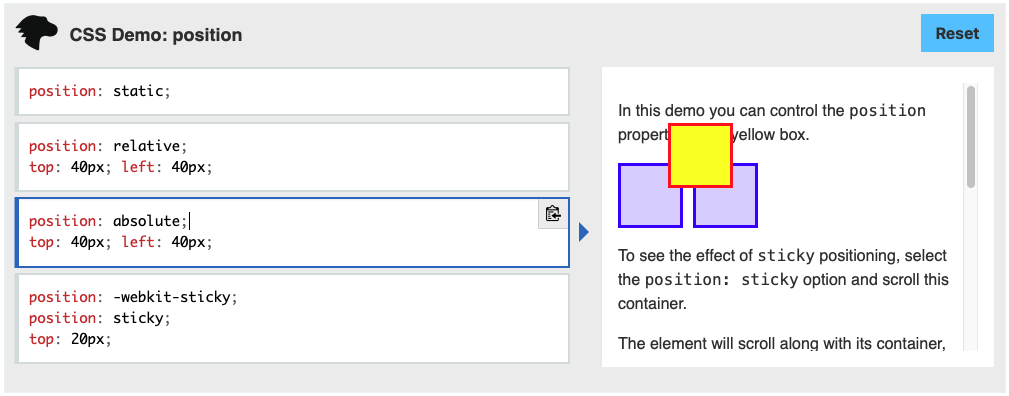Click the scrollbar track below the thumb
The height and width of the screenshot is (396, 1009).
coord(971,270)
